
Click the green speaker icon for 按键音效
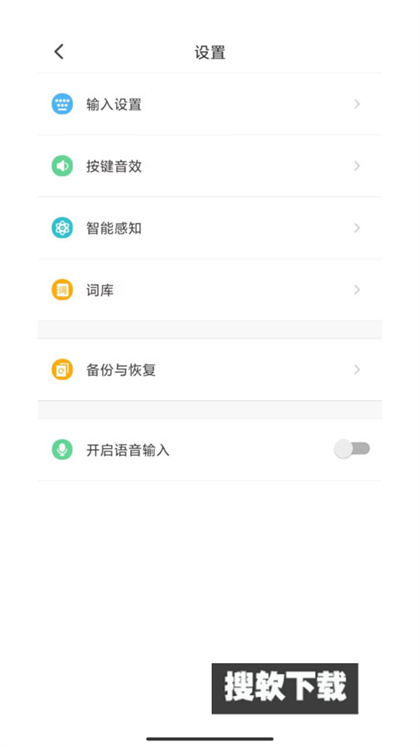(62, 166)
